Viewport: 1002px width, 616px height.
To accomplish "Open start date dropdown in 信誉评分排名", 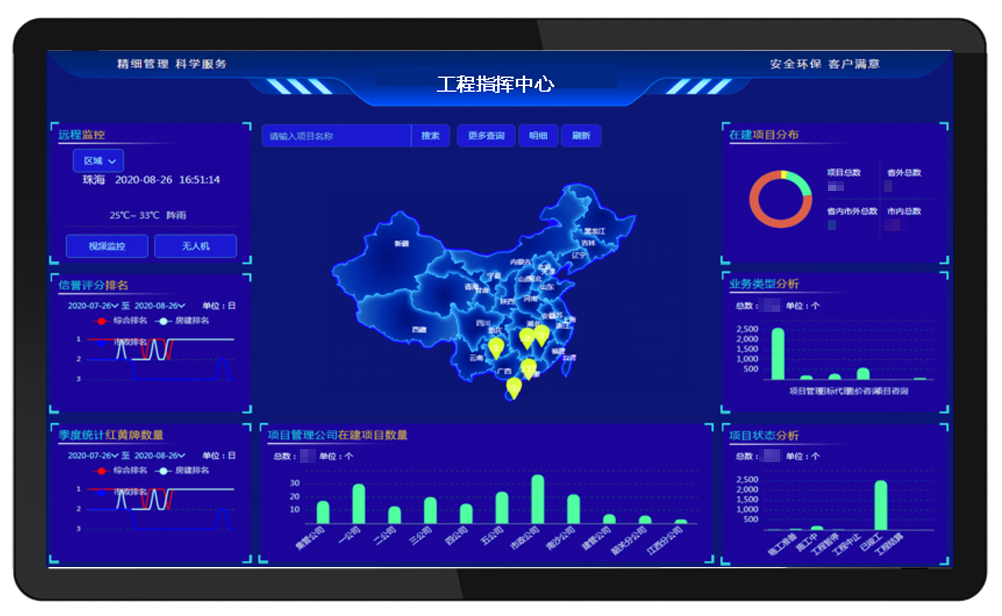I will pos(92,306).
